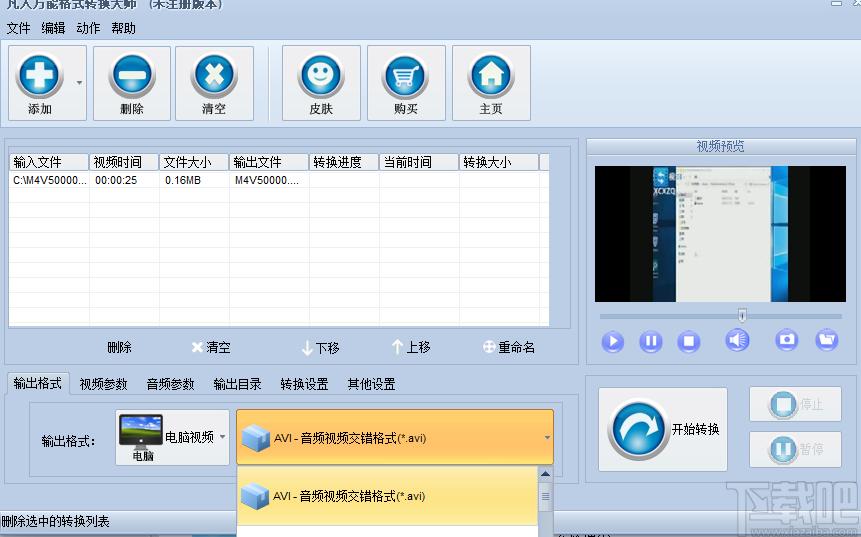Click the 停止 stop button
The height and width of the screenshot is (537, 861).
pyautogui.click(x=795, y=404)
